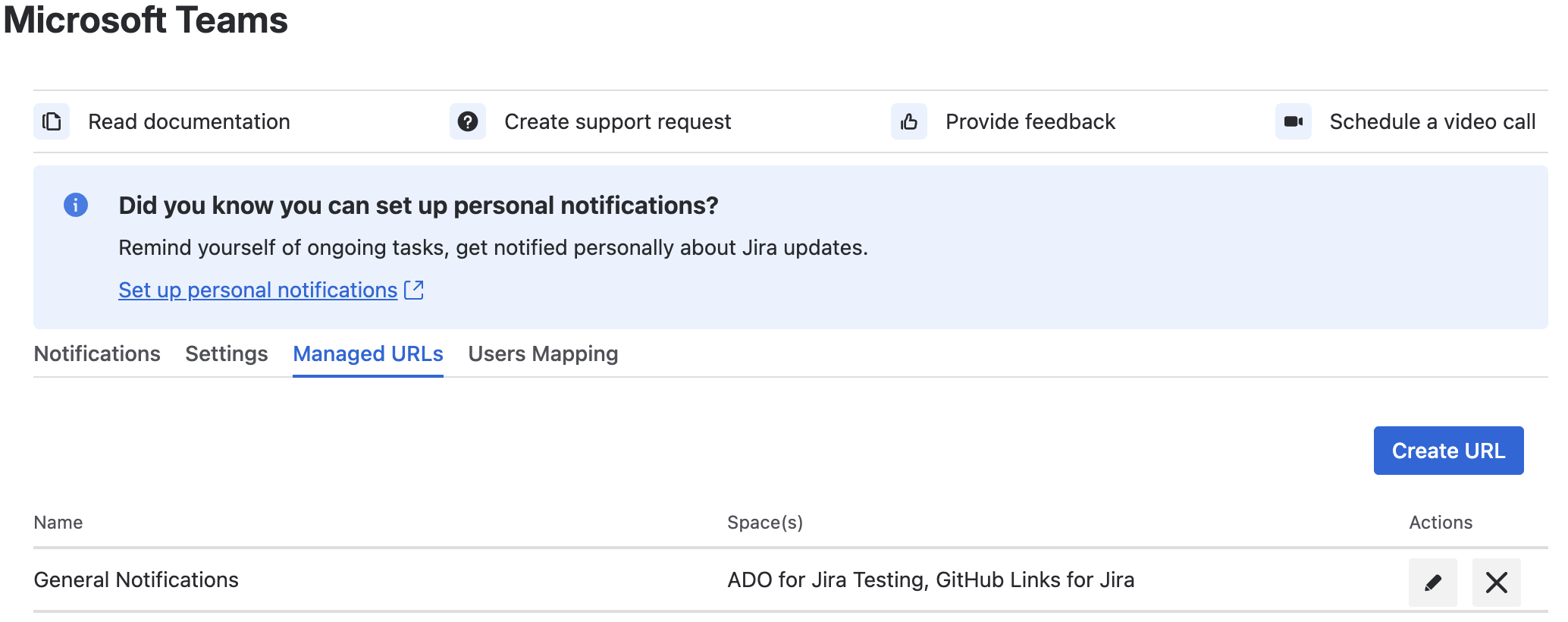This screenshot has width=1568, height=622.
Task: Choose Schedule a video call
Action: pos(1433,121)
